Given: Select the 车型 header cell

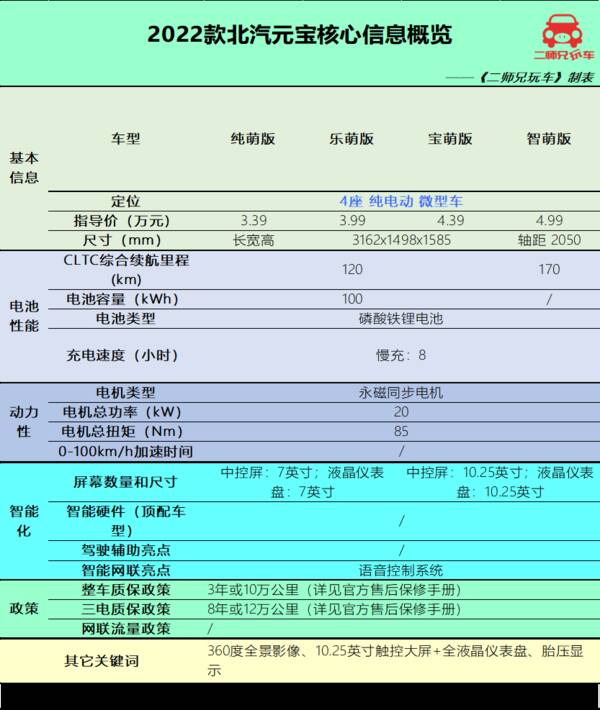Looking at the screenshot, I should point(125,139).
